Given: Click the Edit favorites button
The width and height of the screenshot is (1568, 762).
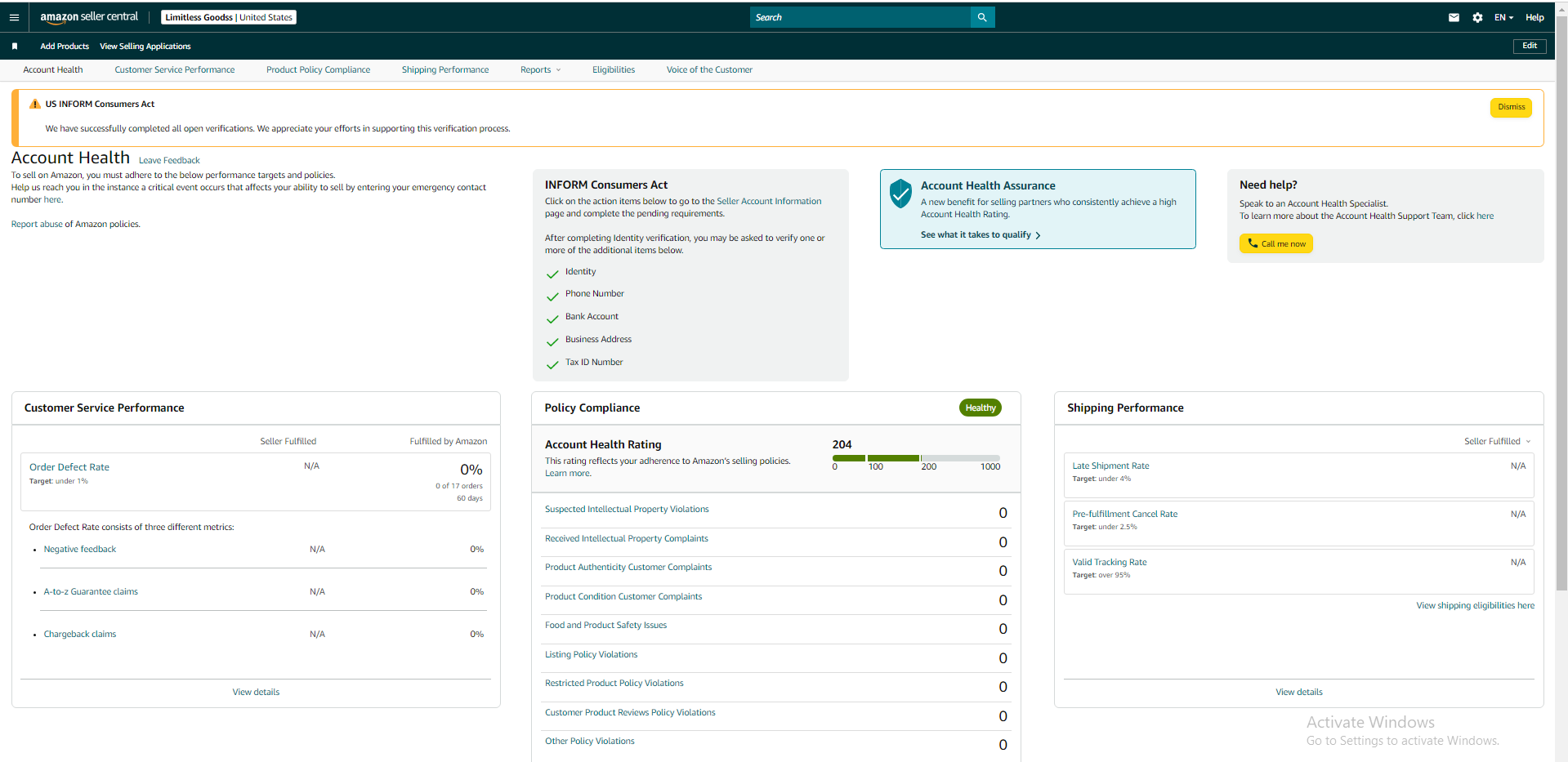Looking at the screenshot, I should (x=1530, y=47).
